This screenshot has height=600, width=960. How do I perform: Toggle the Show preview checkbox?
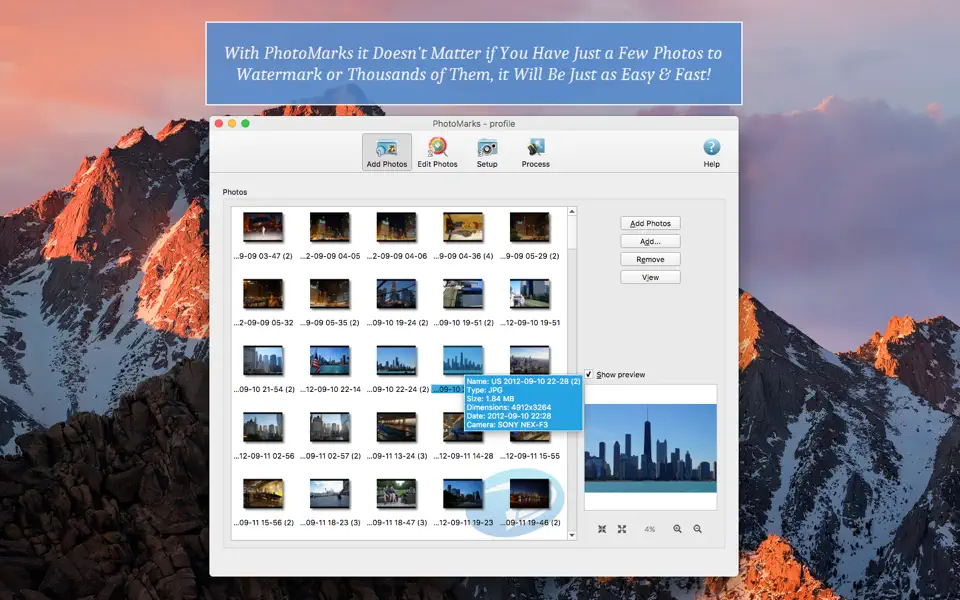pyautogui.click(x=590, y=374)
